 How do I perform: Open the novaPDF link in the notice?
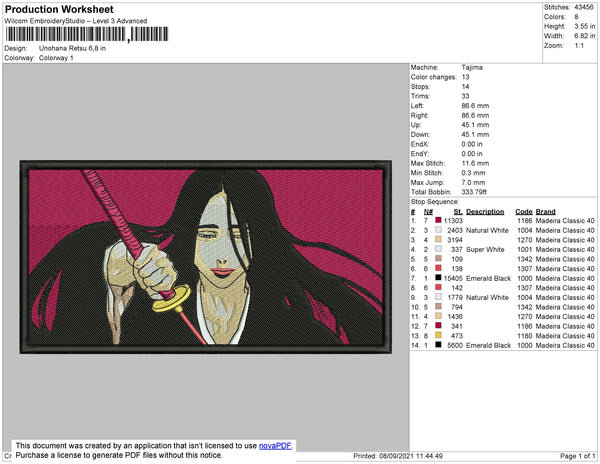point(275,446)
